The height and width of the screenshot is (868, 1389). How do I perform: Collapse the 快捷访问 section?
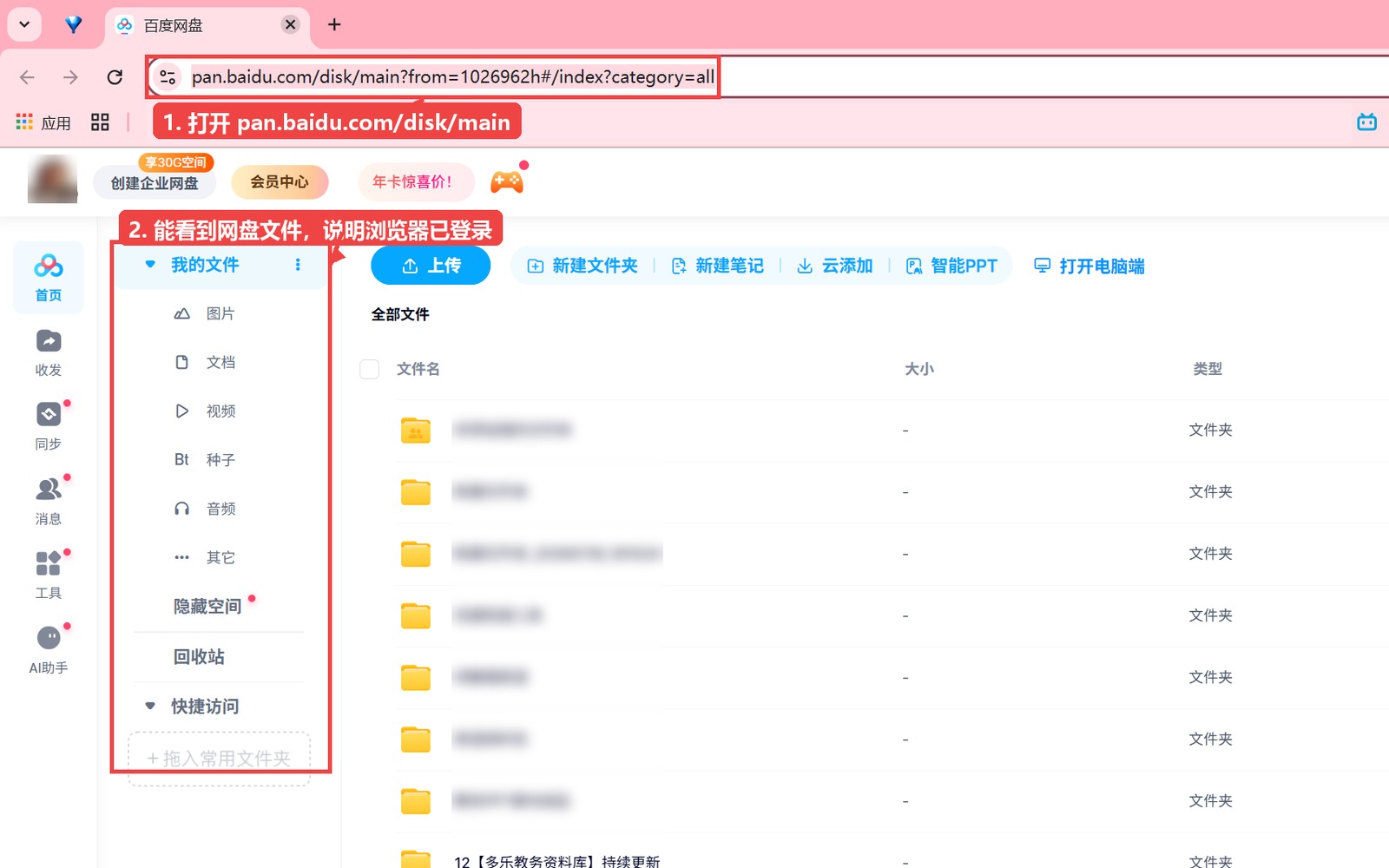coord(150,706)
